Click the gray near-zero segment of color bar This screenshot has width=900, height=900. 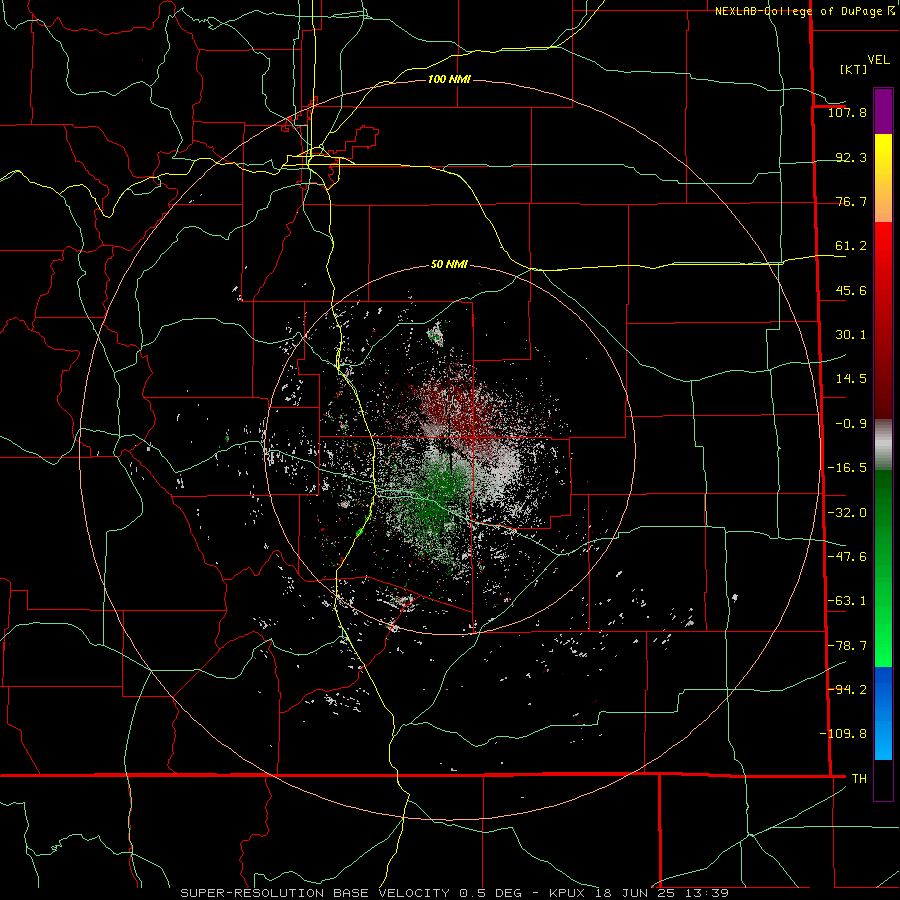(x=883, y=445)
